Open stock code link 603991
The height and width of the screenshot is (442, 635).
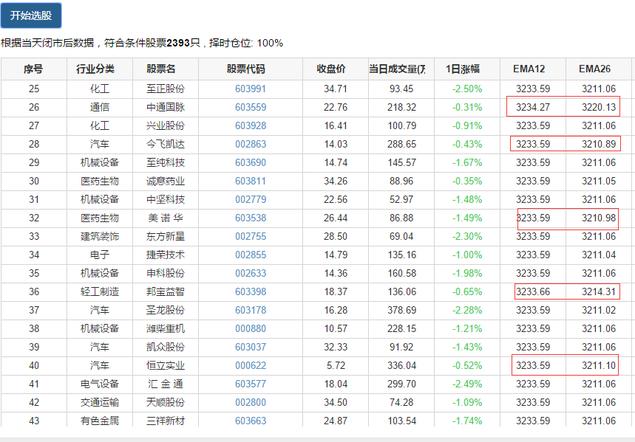click(250, 90)
